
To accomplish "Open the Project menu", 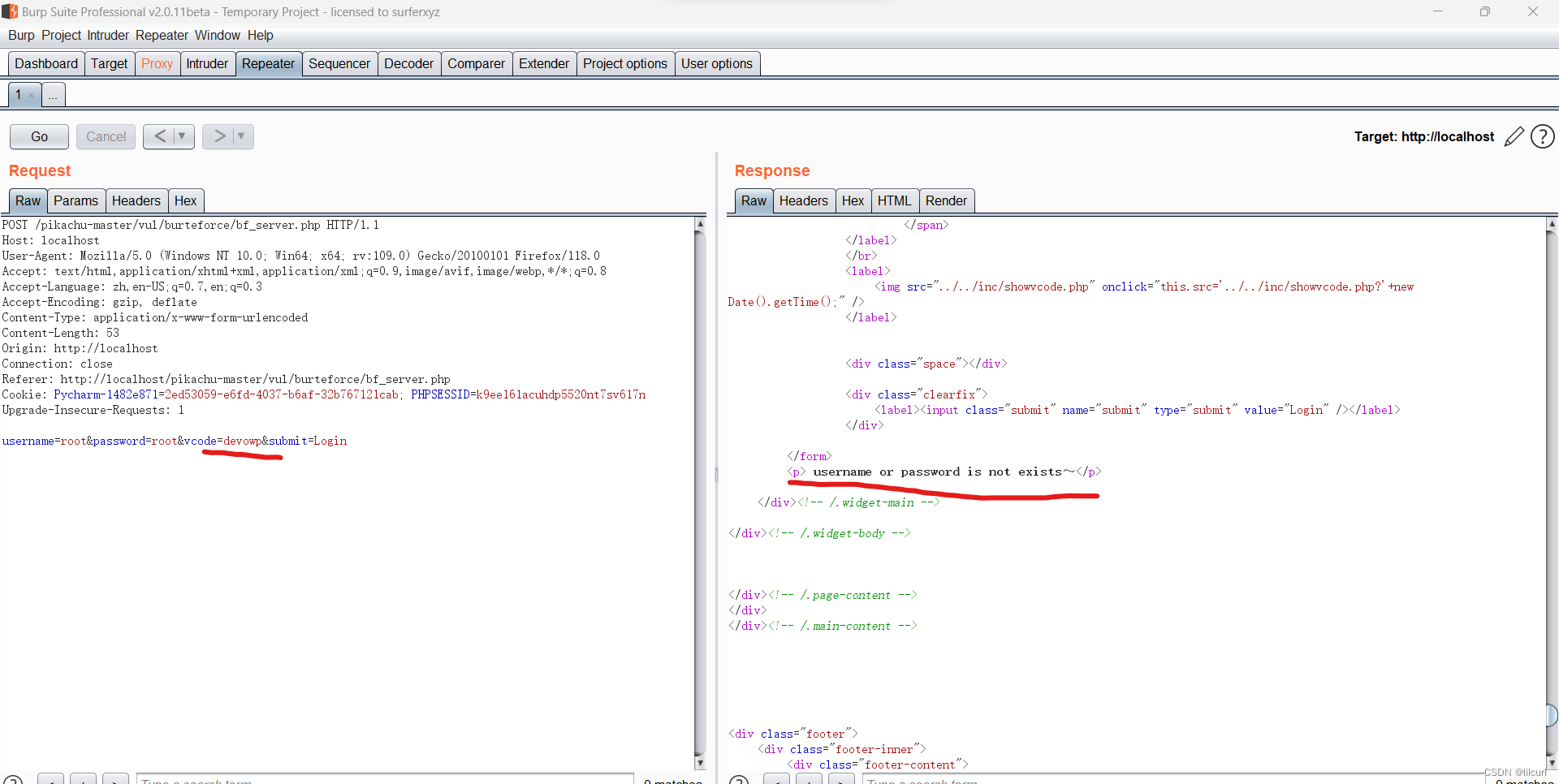I will pos(62,35).
